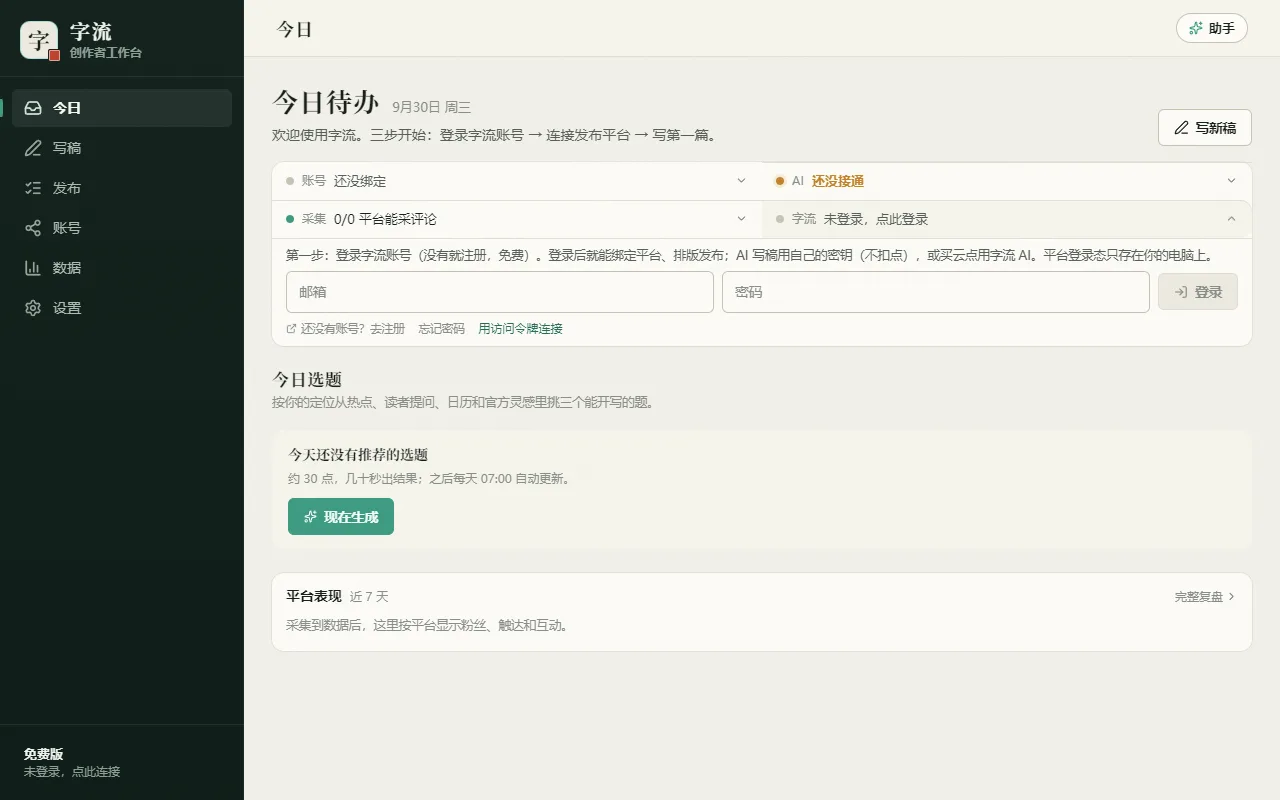The width and height of the screenshot is (1280, 800).
Task: Open 数据 bar chart icon in sidebar
Action: [33, 268]
